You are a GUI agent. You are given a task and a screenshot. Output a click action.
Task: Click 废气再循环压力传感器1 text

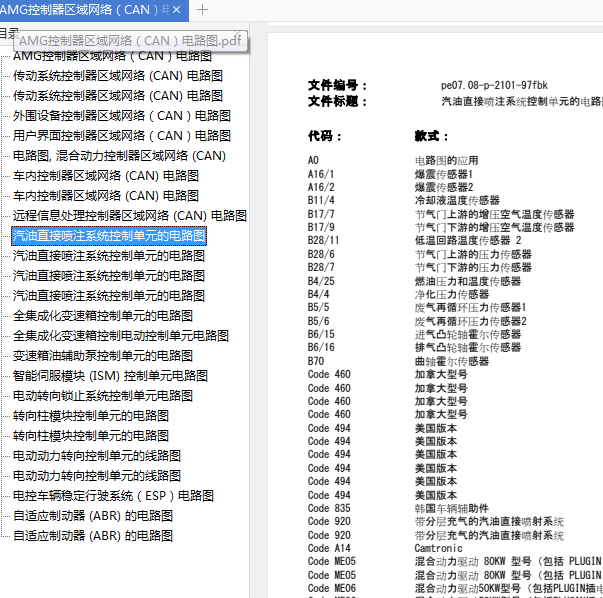pyautogui.click(x=470, y=307)
